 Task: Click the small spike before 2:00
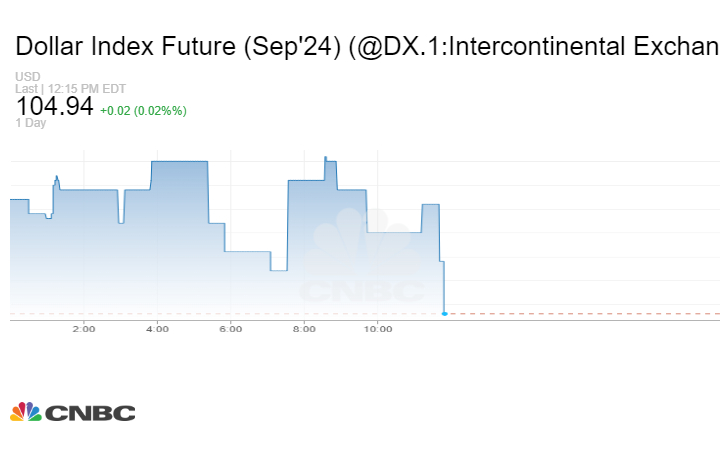pyautogui.click(x=56, y=178)
